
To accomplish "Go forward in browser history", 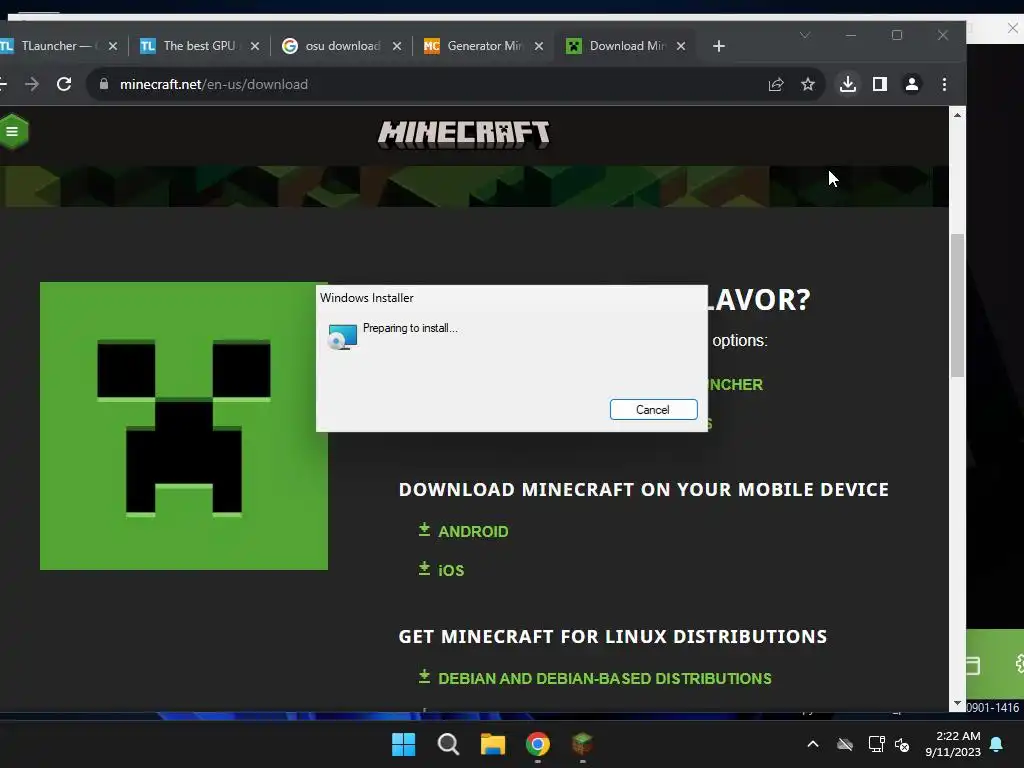I will coord(31,84).
